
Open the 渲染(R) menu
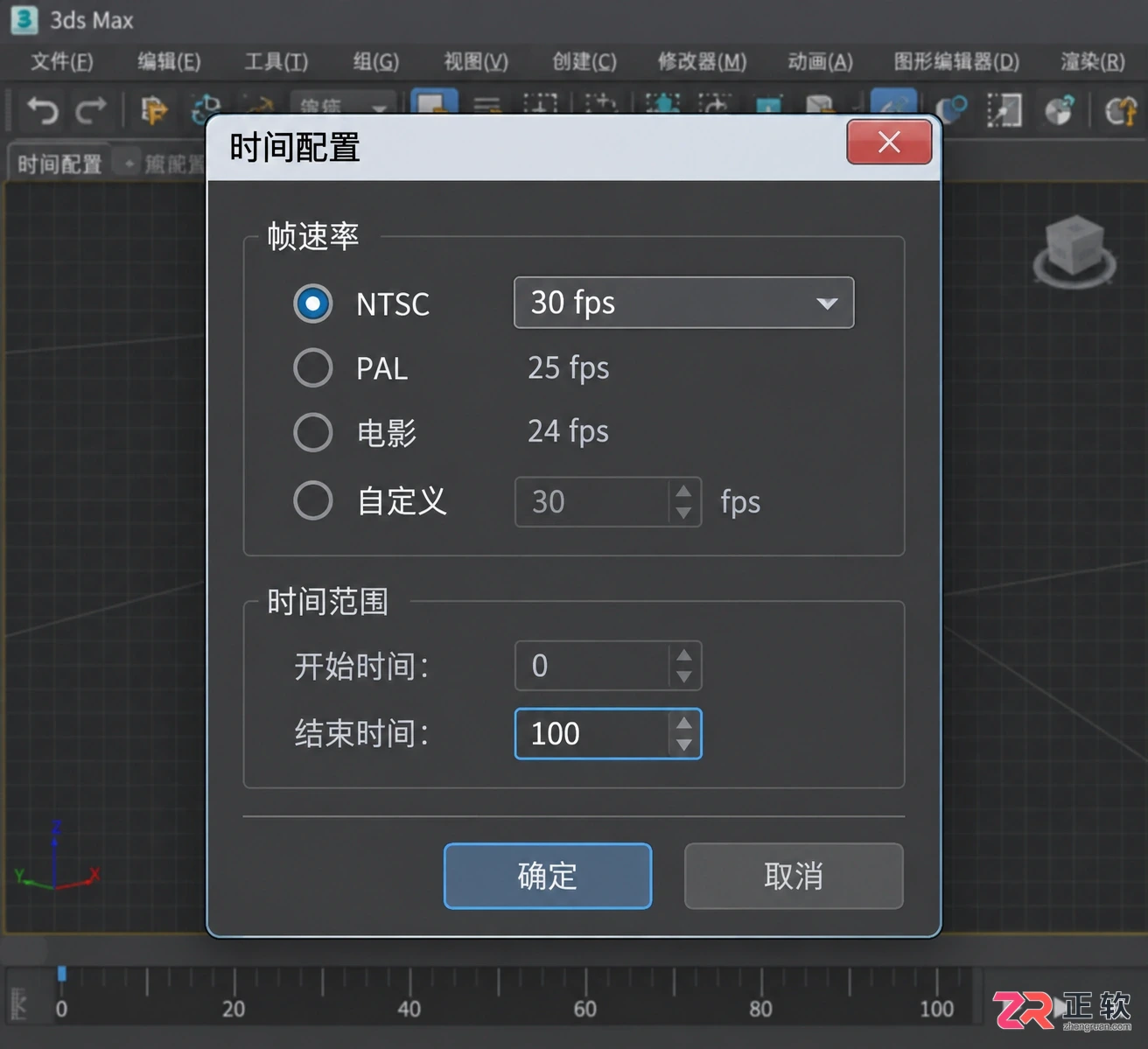pyautogui.click(x=1093, y=61)
